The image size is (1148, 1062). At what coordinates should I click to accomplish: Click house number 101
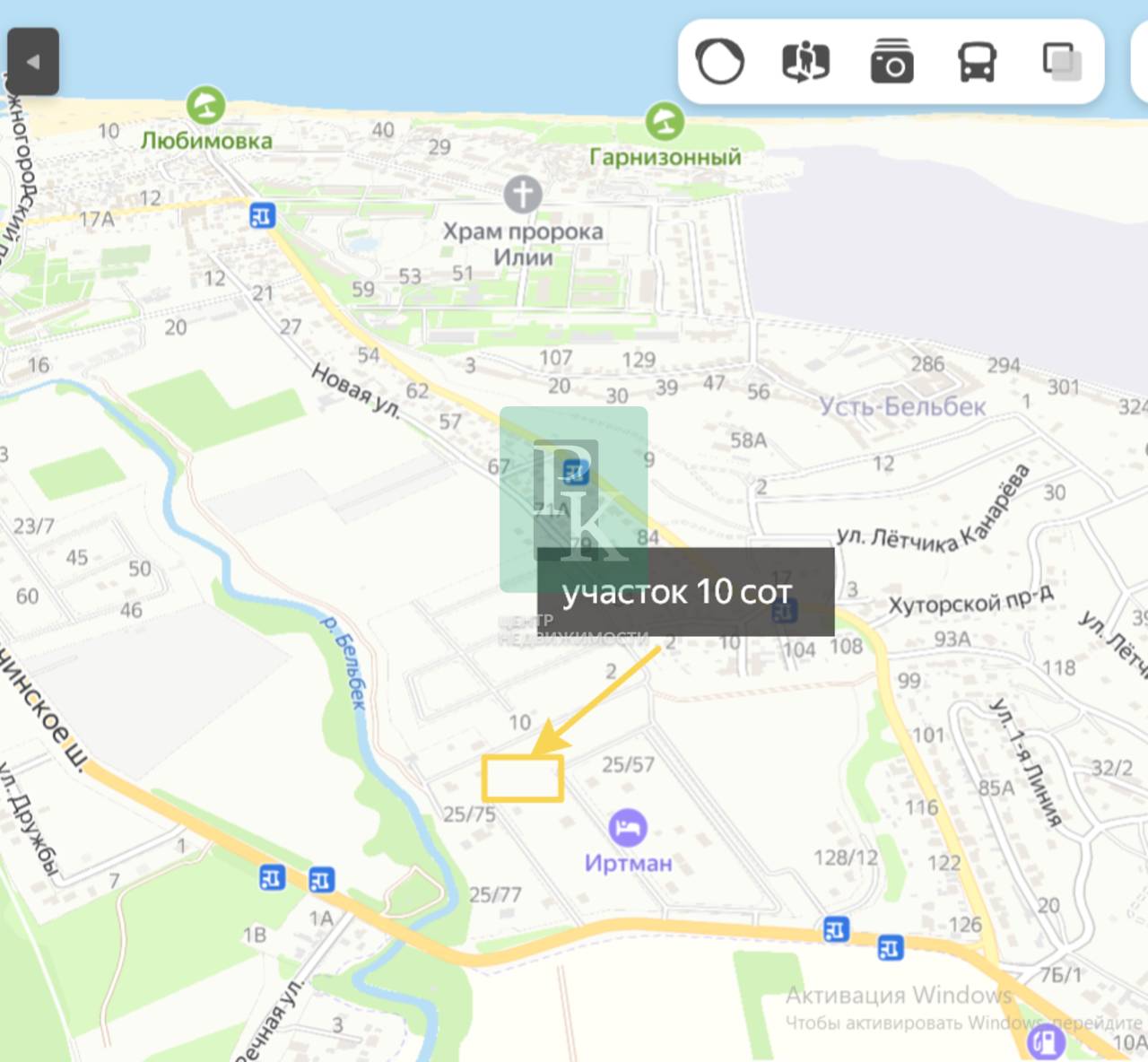pyautogui.click(x=928, y=736)
